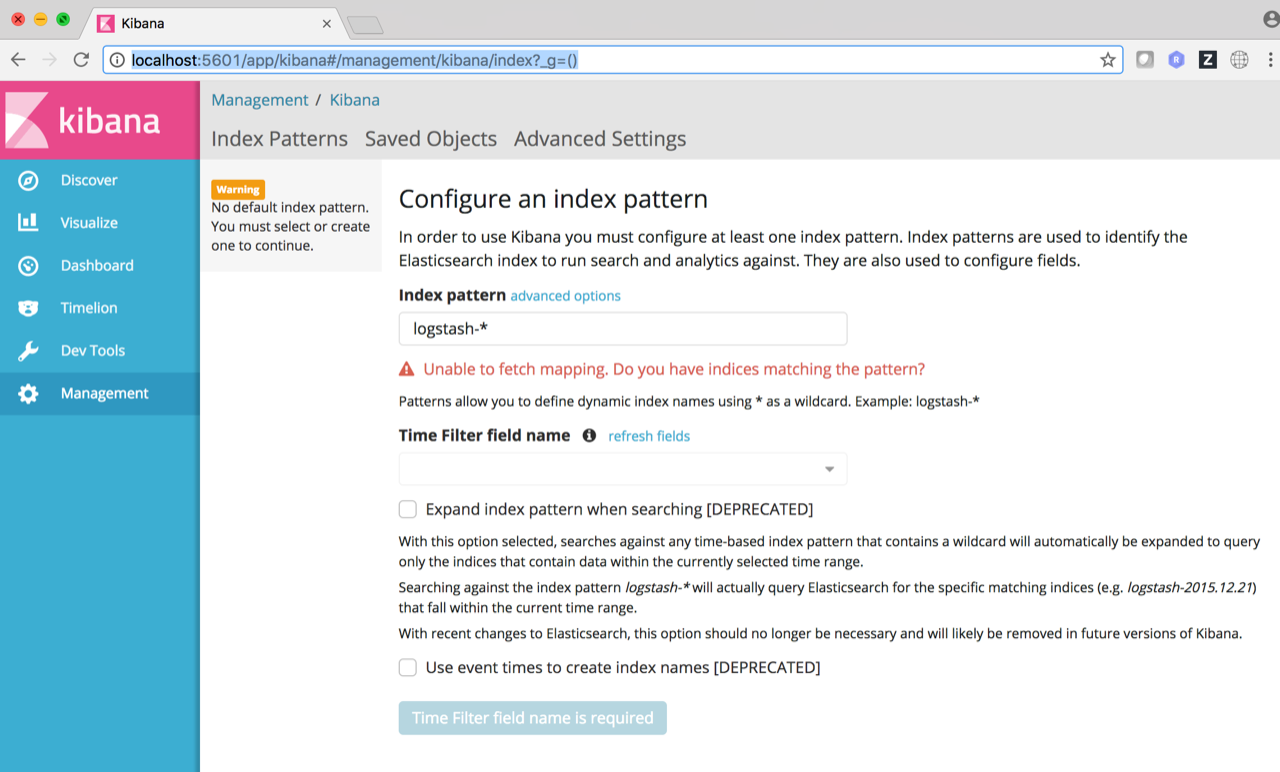The image size is (1280, 772).
Task: Bookmark the page with the star icon
Action: 1107,59
